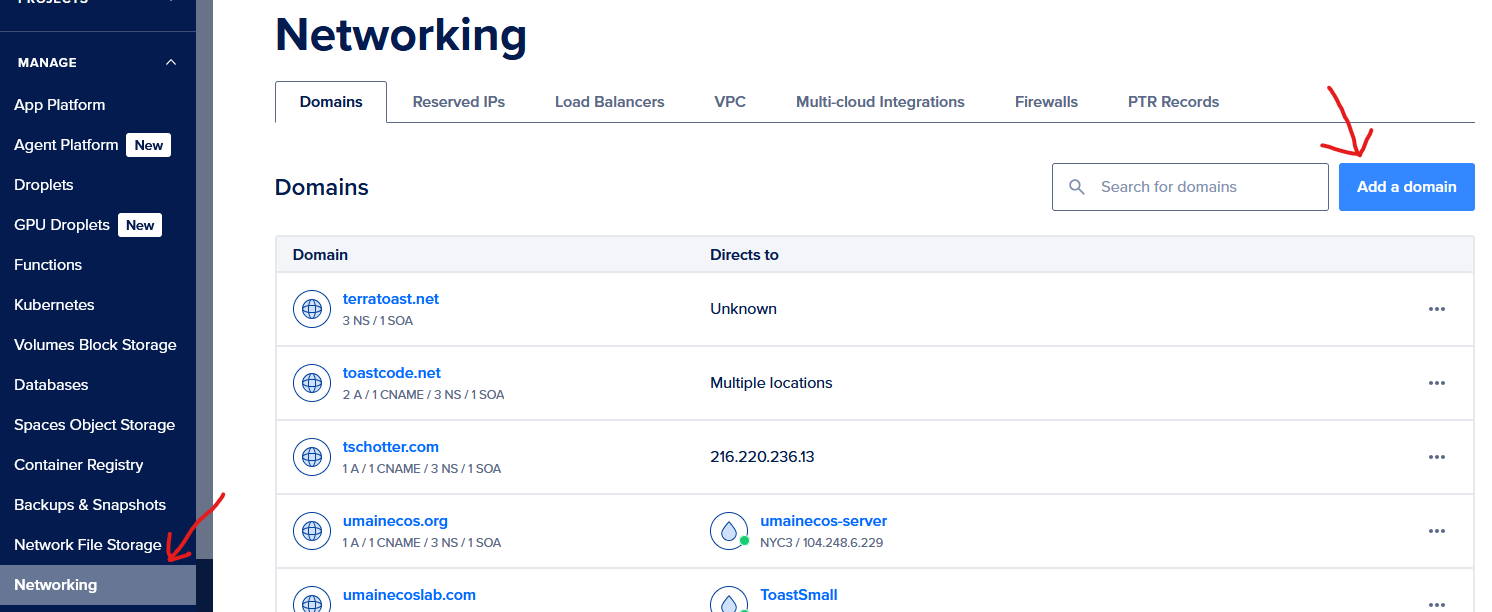Screen dimensions: 1492x612
Task: Open more options for tschotter.com
Action: click(x=1437, y=457)
